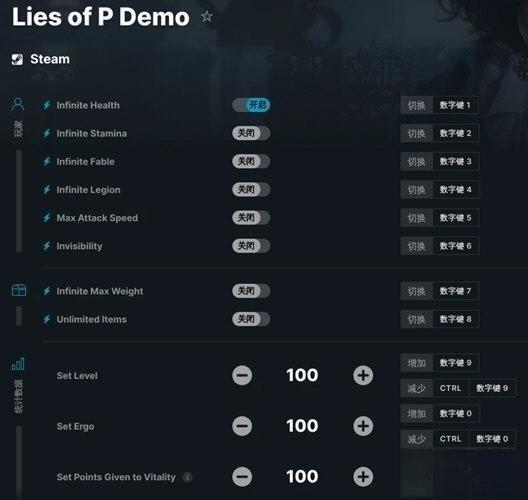Open the stats bar chart category icon

click(x=18, y=364)
